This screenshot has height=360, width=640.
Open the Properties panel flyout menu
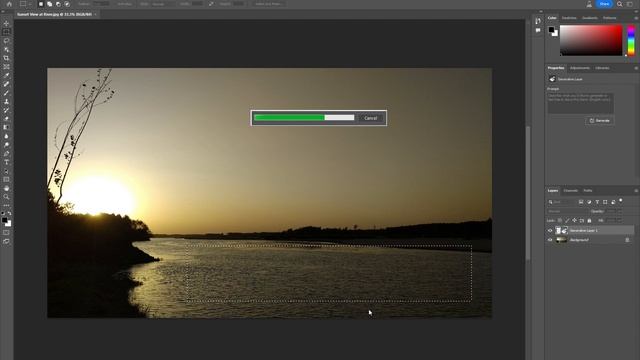[636, 68]
